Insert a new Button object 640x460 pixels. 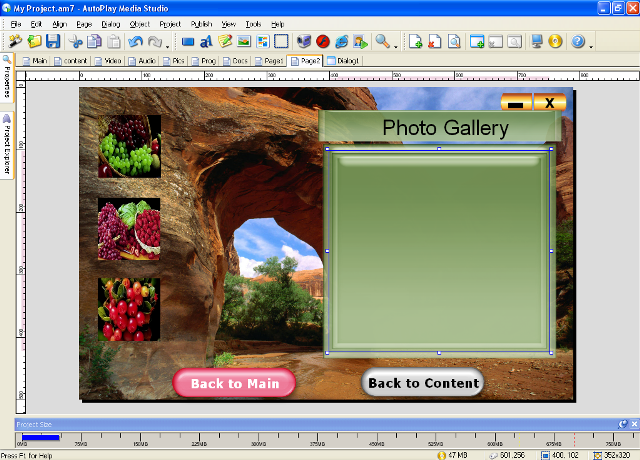[x=188, y=42]
